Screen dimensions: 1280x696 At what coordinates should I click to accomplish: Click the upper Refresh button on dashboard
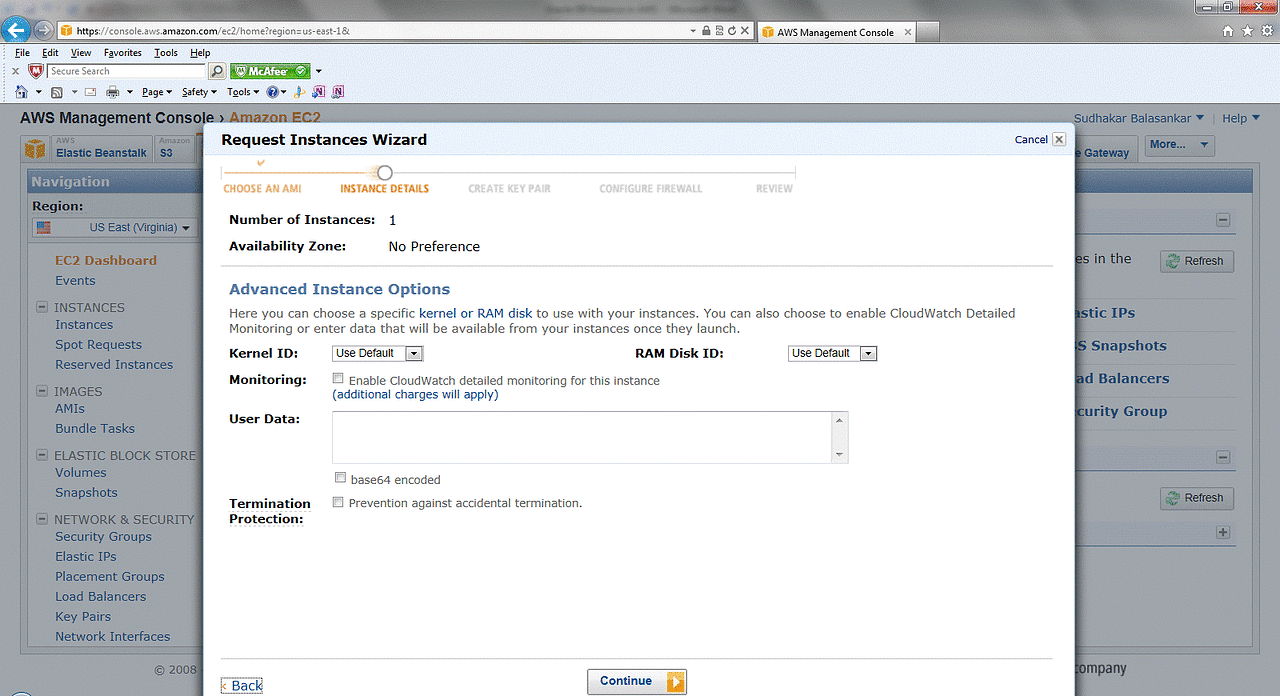1197,261
